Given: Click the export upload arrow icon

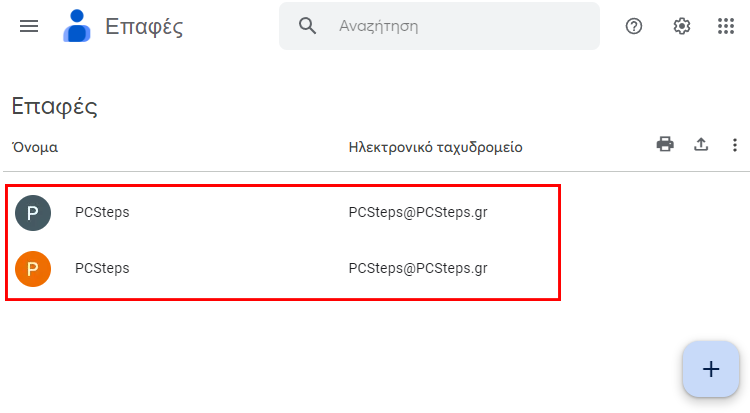Looking at the screenshot, I should 701,144.
